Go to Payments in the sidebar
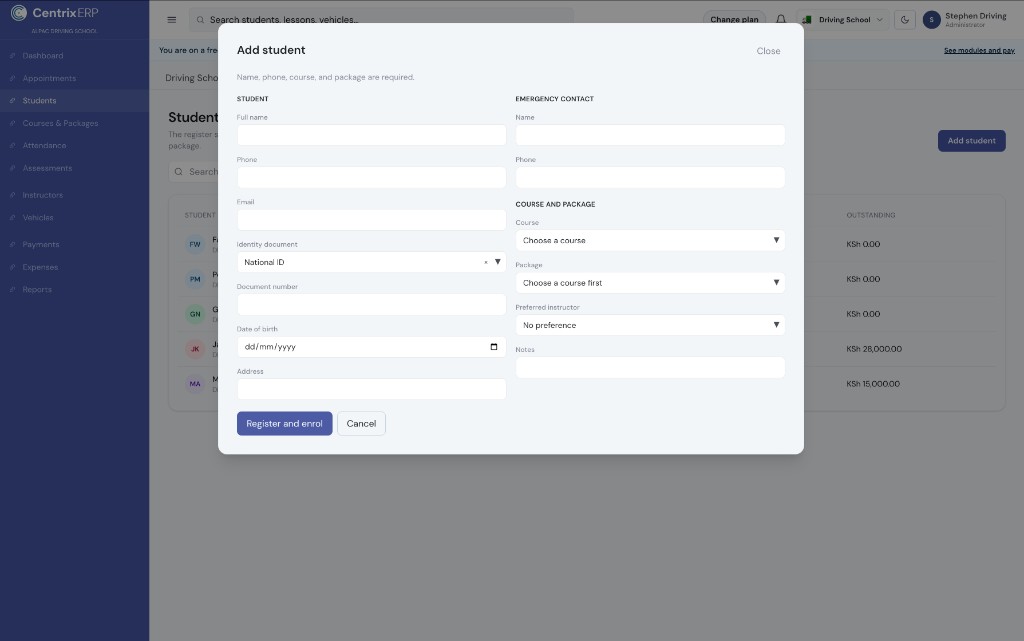Viewport: 1024px width, 641px height. [x=40, y=245]
